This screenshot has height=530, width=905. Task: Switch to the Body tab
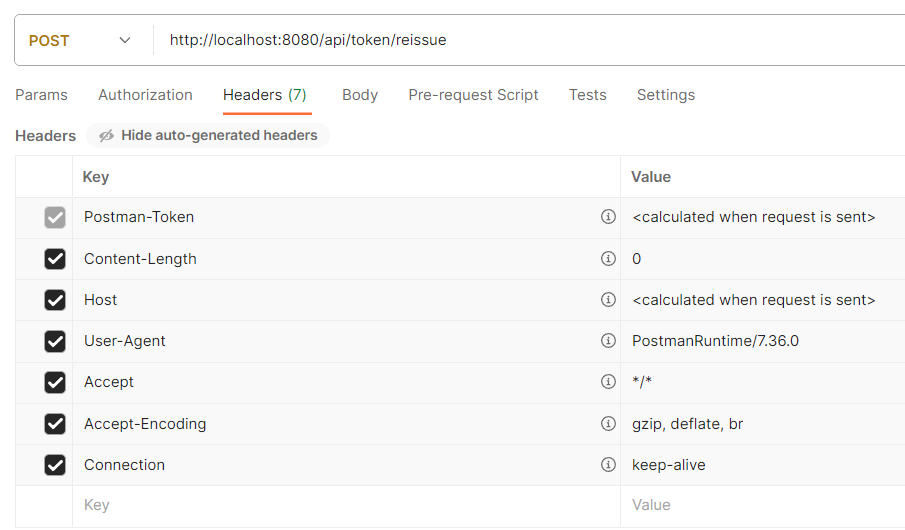pyautogui.click(x=360, y=95)
